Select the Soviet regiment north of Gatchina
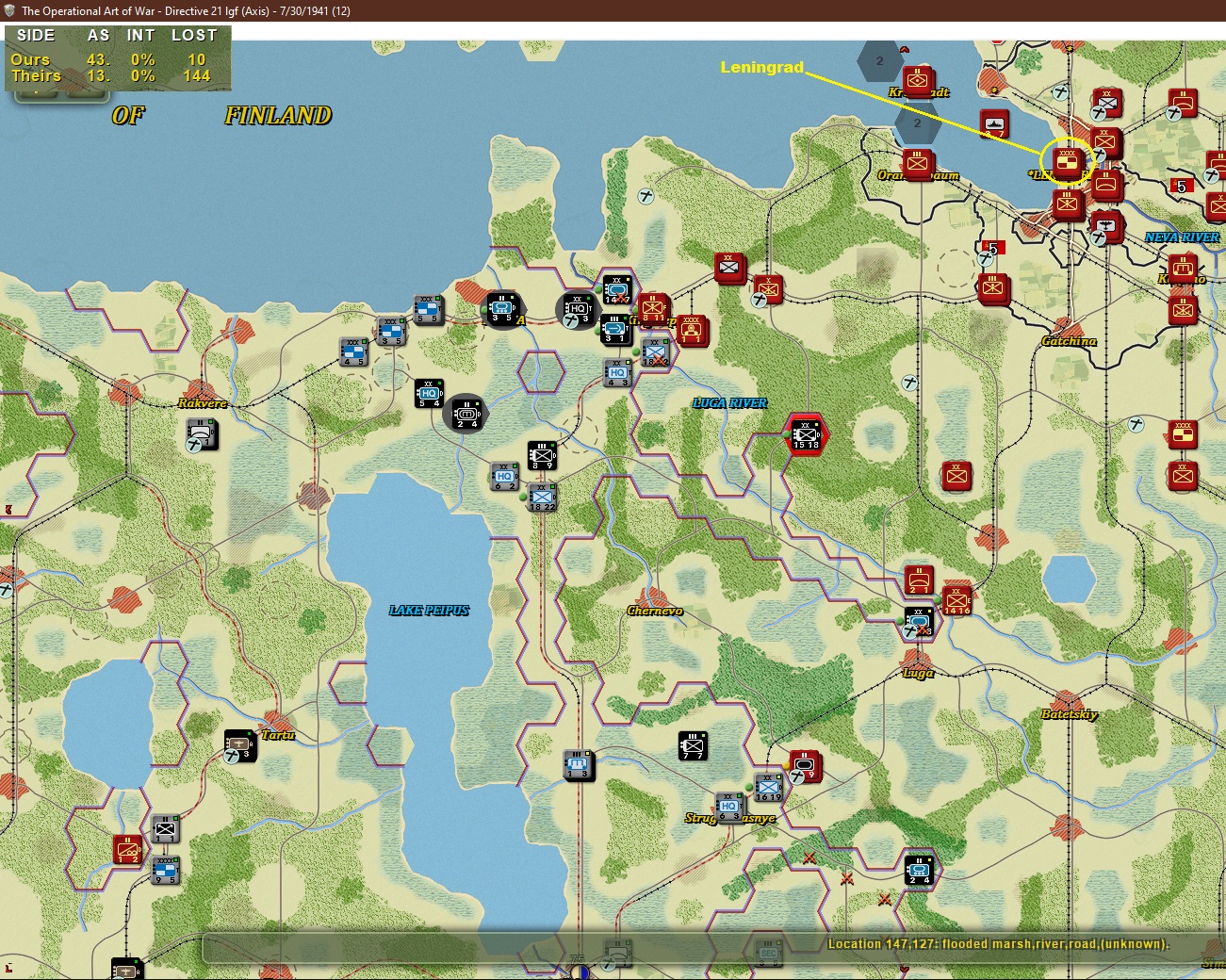 992,288
